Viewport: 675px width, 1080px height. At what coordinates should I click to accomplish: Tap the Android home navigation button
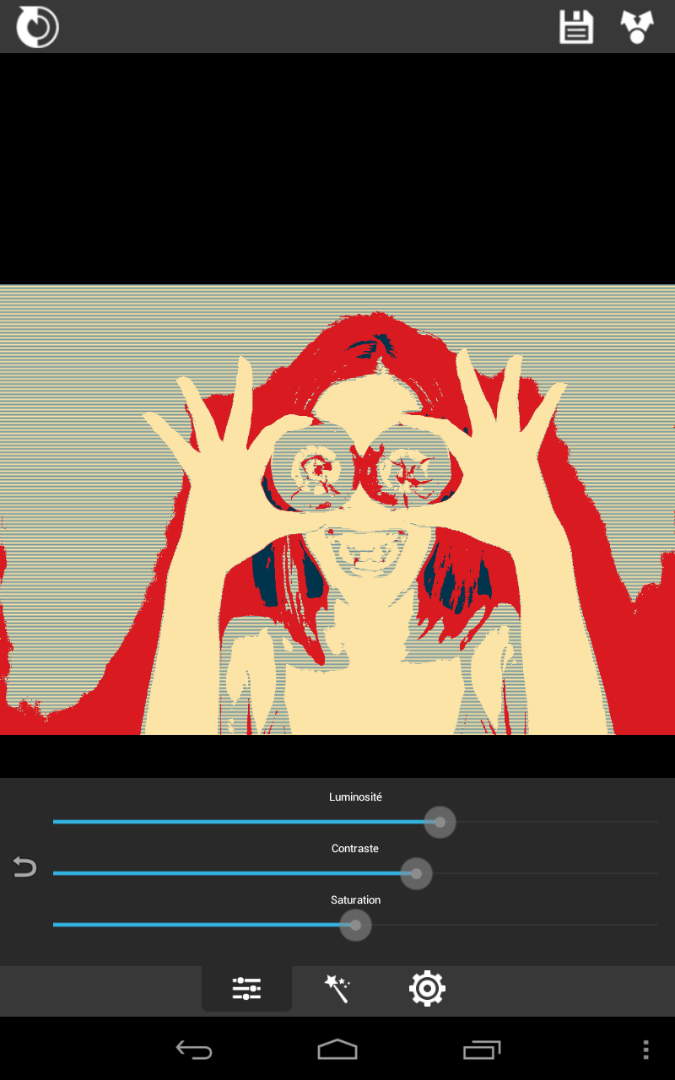(338, 1050)
